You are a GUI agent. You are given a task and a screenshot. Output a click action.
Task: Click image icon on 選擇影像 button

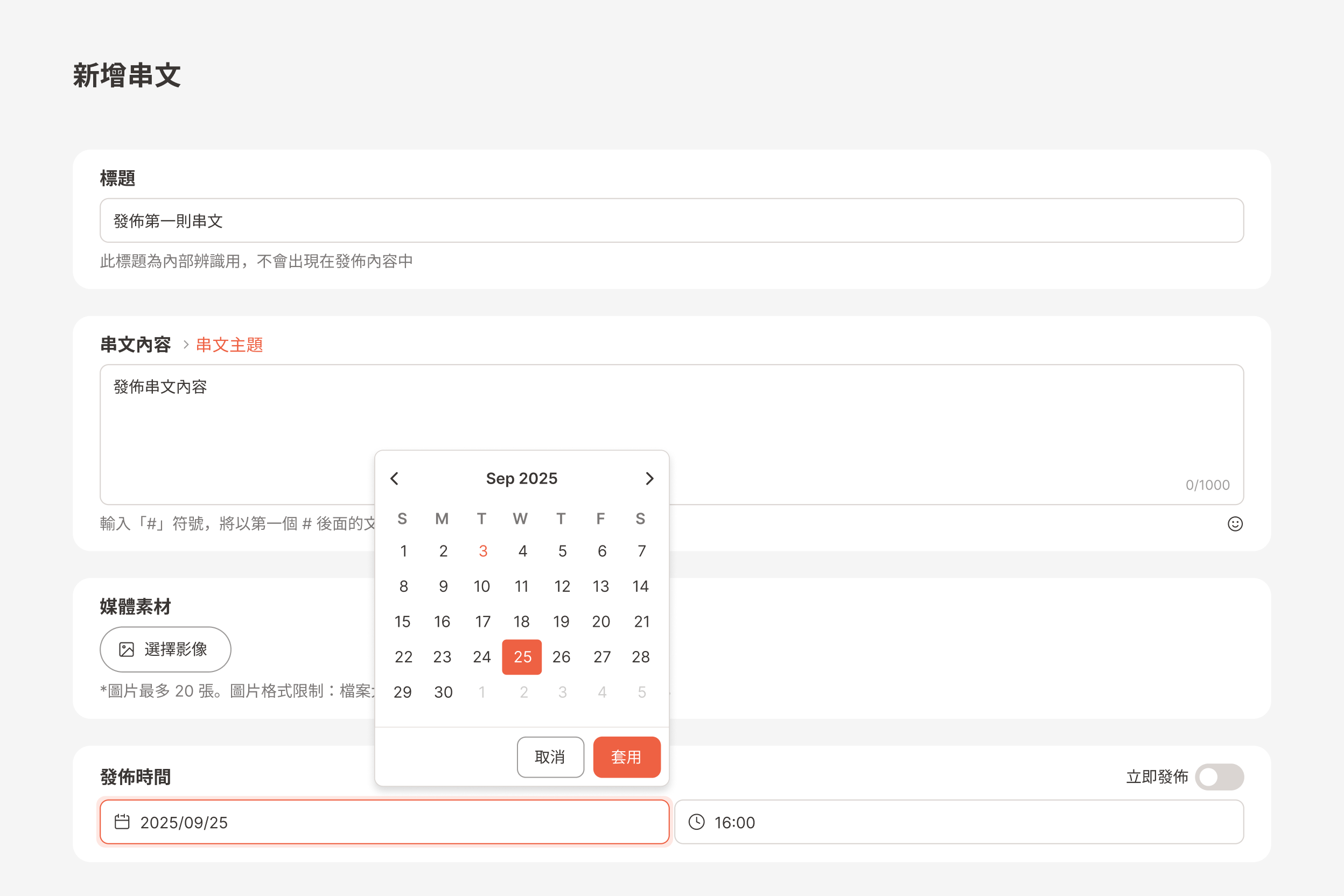tap(127, 649)
